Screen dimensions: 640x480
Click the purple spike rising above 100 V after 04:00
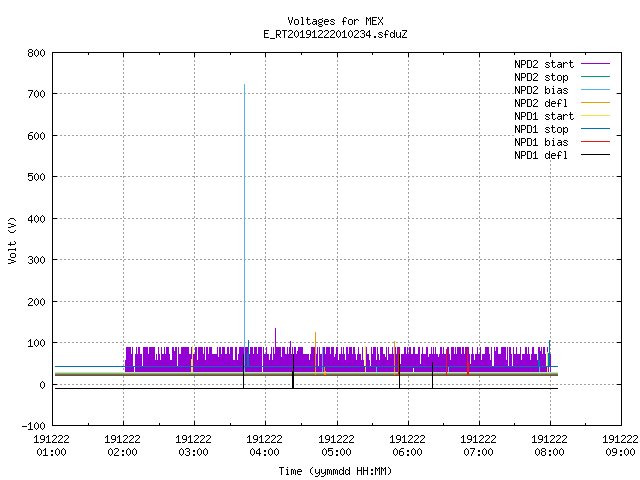click(276, 337)
